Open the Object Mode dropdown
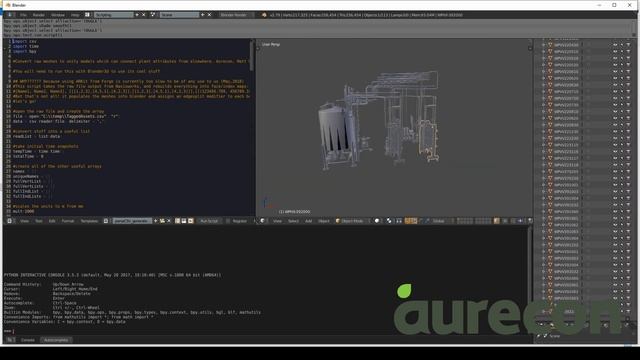The height and width of the screenshot is (360, 640). point(352,221)
